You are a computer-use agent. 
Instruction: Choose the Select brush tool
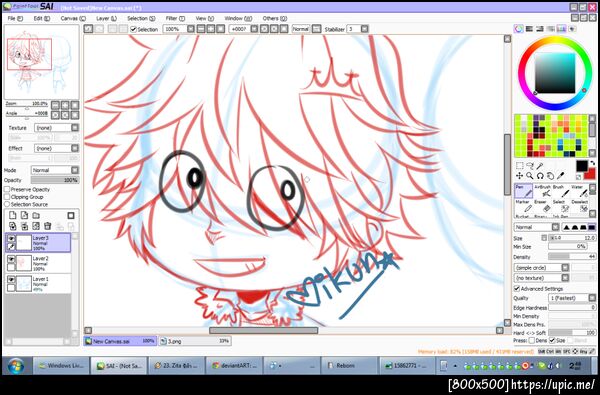560,206
